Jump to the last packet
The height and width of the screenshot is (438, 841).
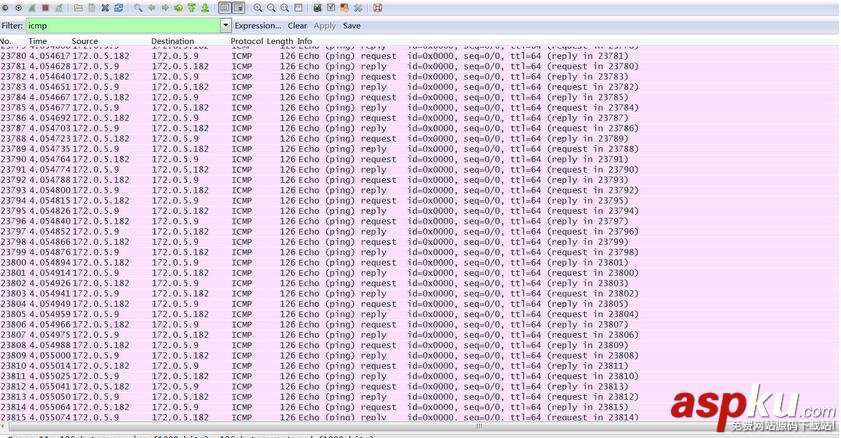tap(205, 8)
